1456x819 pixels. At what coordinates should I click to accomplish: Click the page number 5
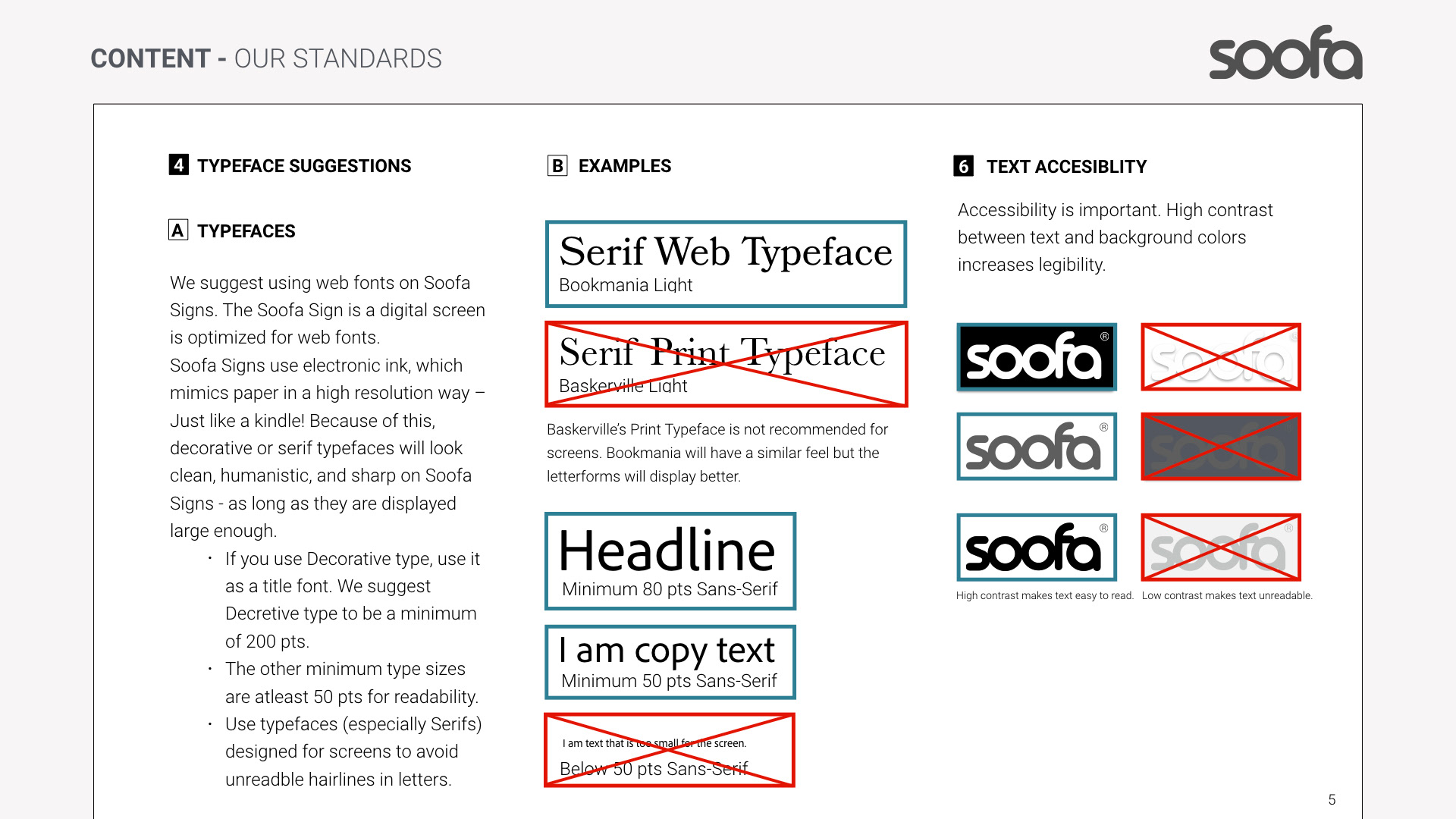click(1332, 800)
